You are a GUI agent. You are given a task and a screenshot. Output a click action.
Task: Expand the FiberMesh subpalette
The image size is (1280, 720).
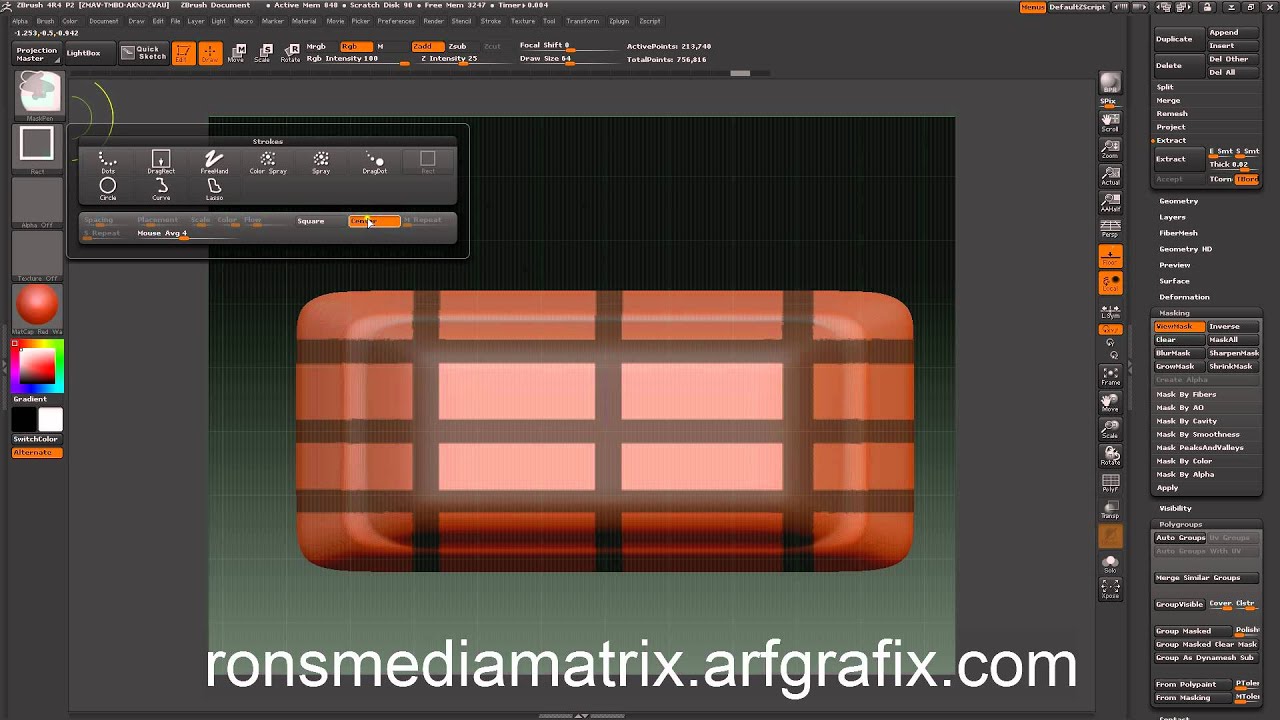pos(1178,233)
